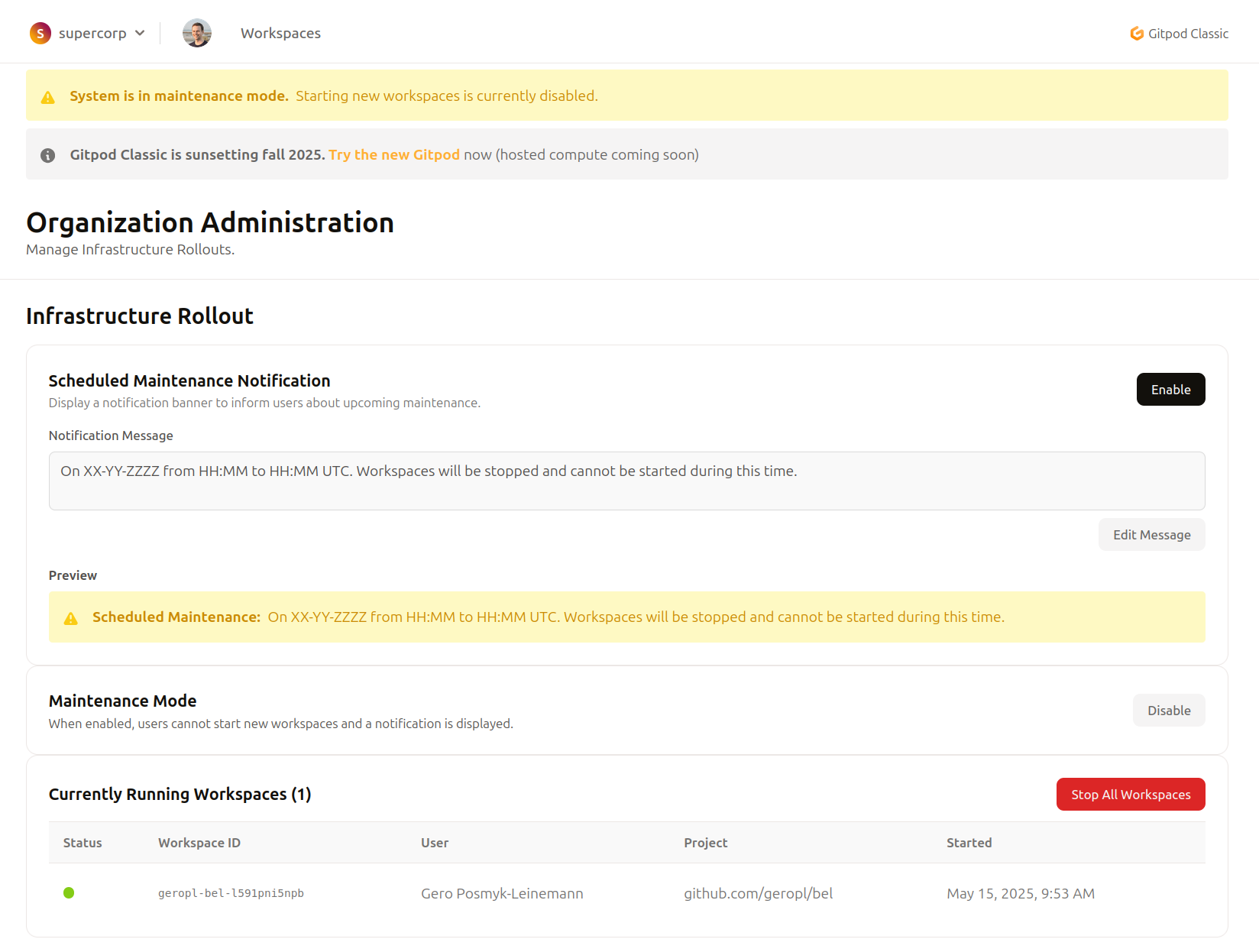The image size is (1259, 952).
Task: Click the Stop All Workspaces button
Action: pyautogui.click(x=1131, y=795)
